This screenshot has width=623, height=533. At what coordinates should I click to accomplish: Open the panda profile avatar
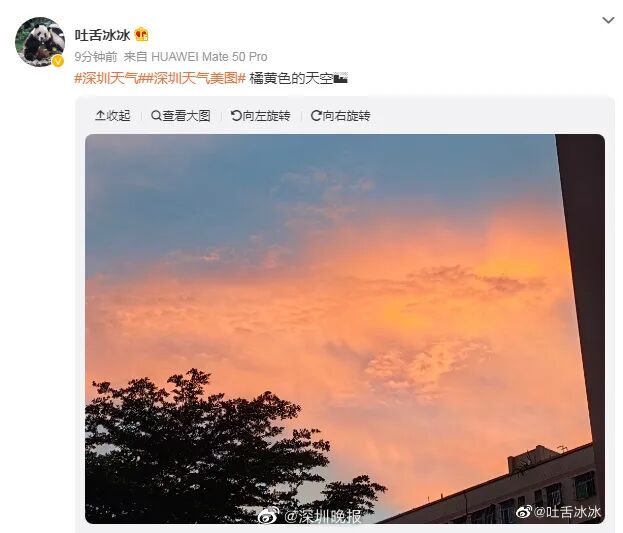(40, 41)
